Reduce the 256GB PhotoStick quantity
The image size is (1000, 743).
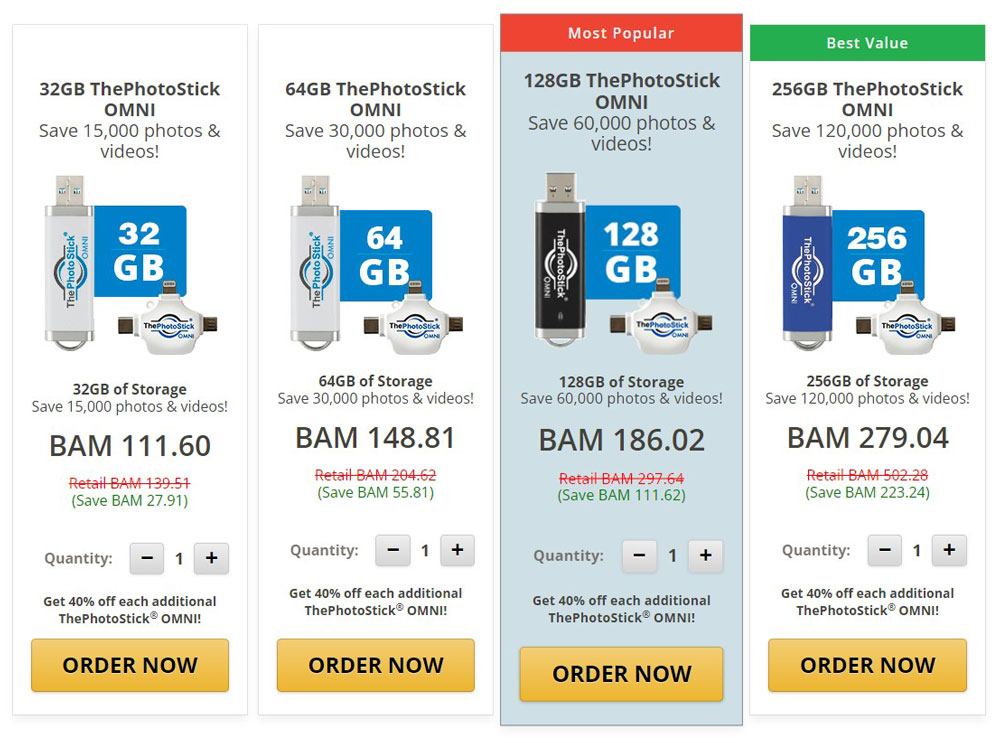coord(885,550)
